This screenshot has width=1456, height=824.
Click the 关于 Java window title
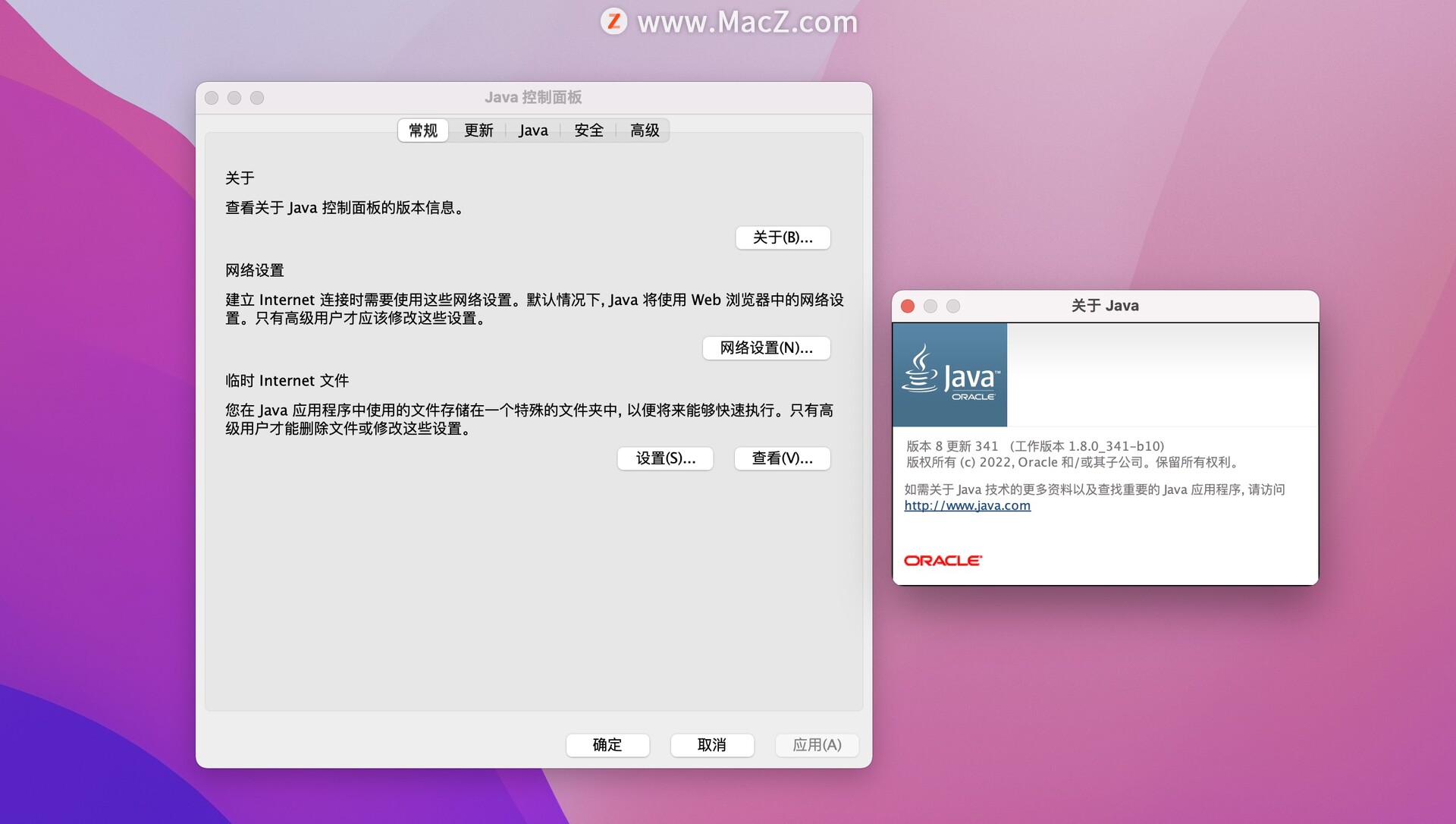pyautogui.click(x=1105, y=306)
